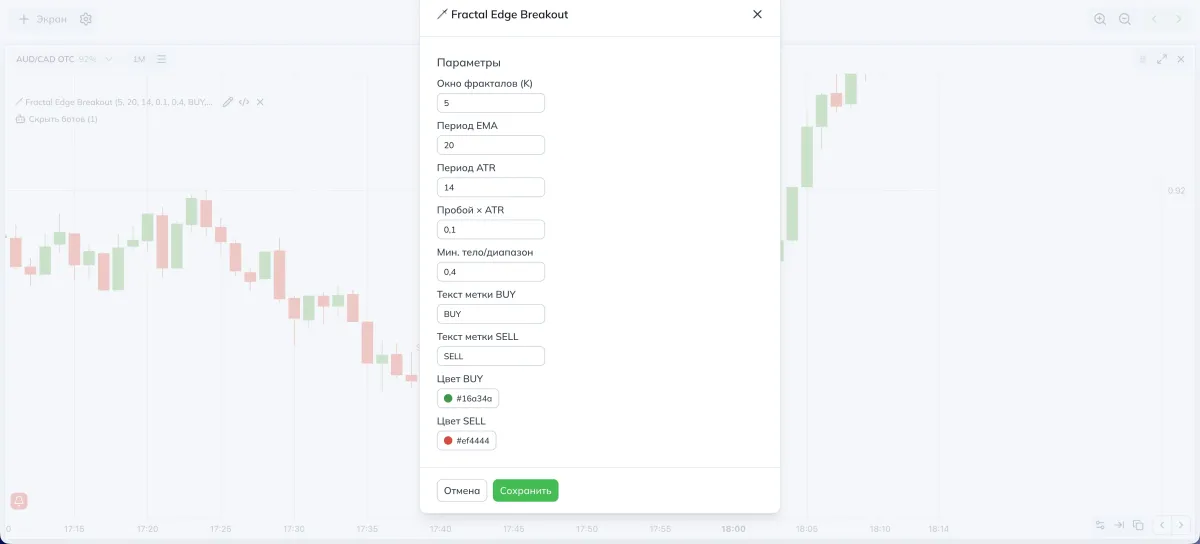The width and height of the screenshot is (1200, 544).
Task: Click the alert bell icon on chart
Action: click(x=19, y=501)
